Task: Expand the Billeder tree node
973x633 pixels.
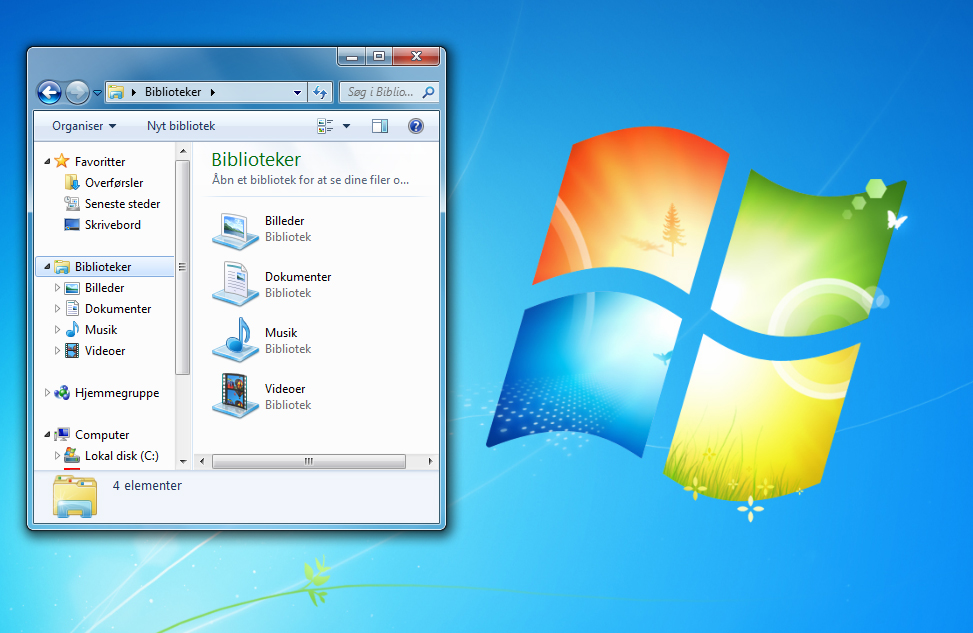Action: point(57,288)
